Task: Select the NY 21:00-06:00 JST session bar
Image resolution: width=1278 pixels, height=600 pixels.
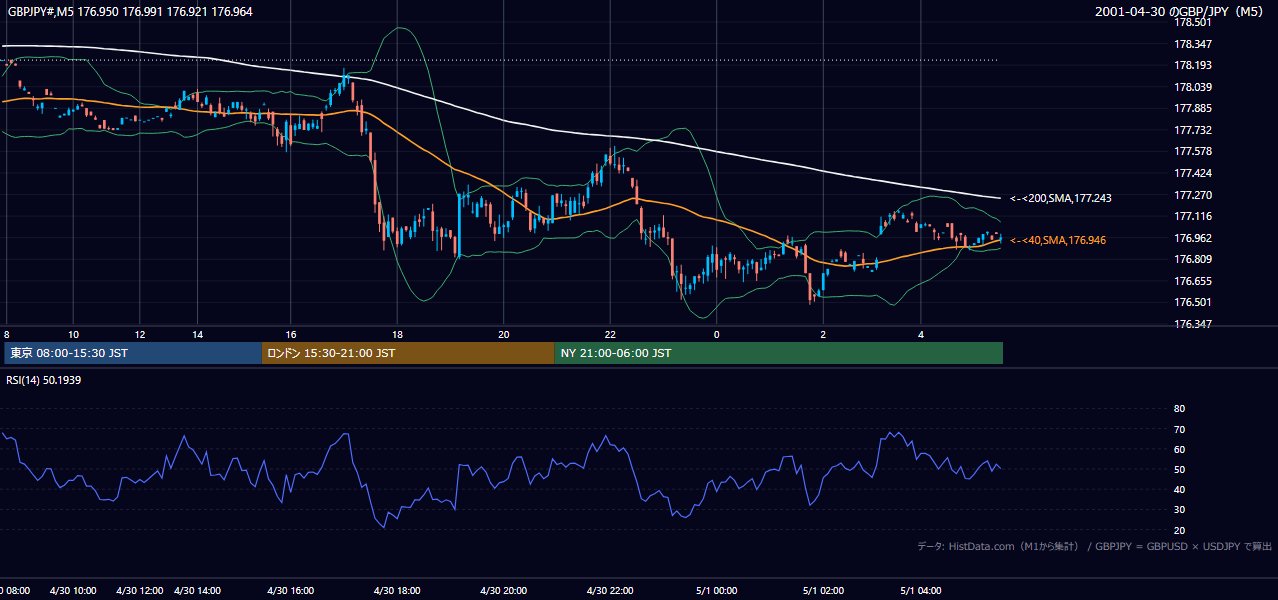Action: 779,353
